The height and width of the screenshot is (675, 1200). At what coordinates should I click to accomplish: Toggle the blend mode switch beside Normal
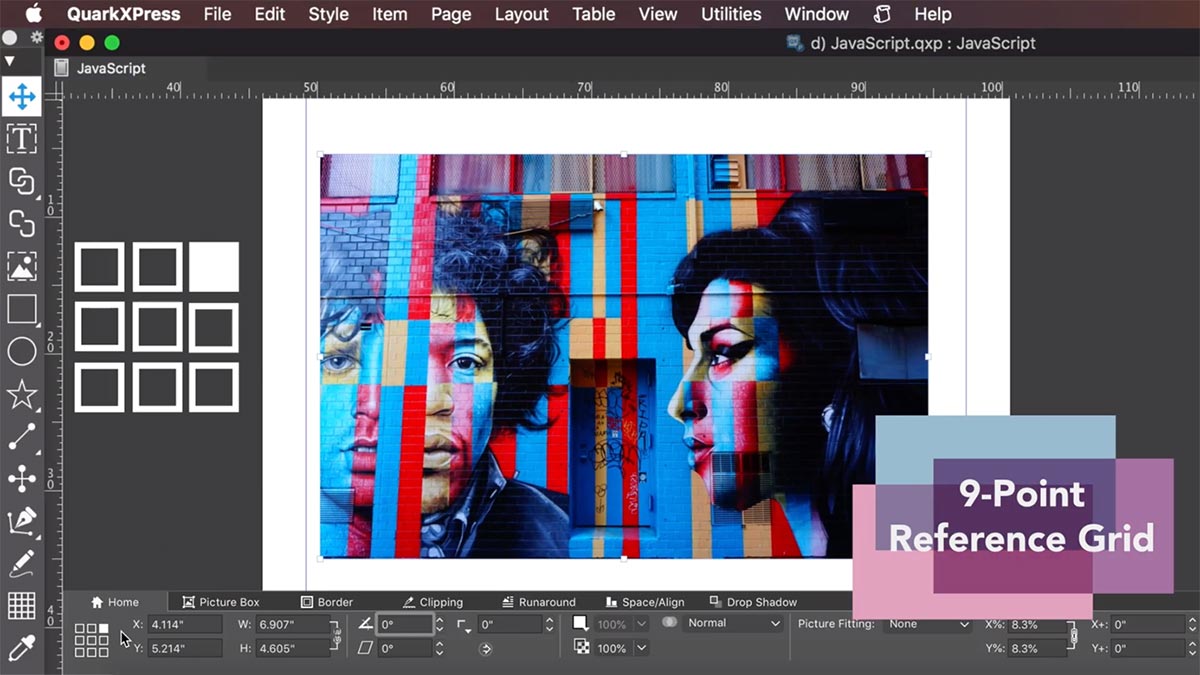pyautogui.click(x=669, y=622)
